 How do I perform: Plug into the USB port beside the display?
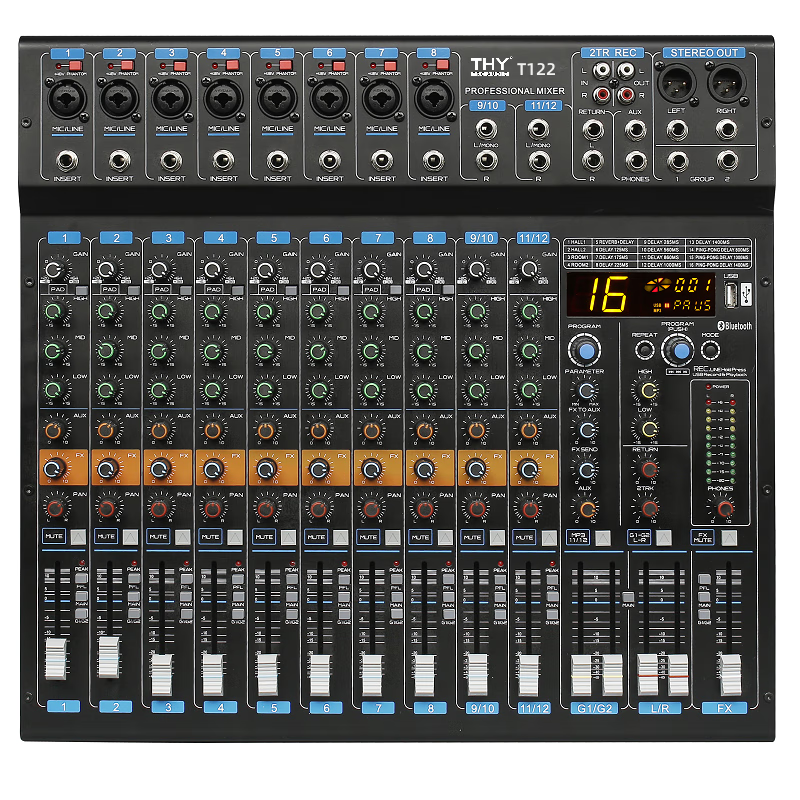(729, 291)
